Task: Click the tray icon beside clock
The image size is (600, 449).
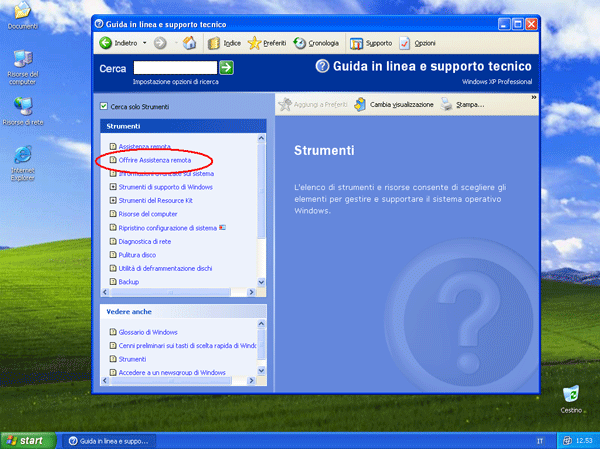Action: pyautogui.click(x=567, y=441)
